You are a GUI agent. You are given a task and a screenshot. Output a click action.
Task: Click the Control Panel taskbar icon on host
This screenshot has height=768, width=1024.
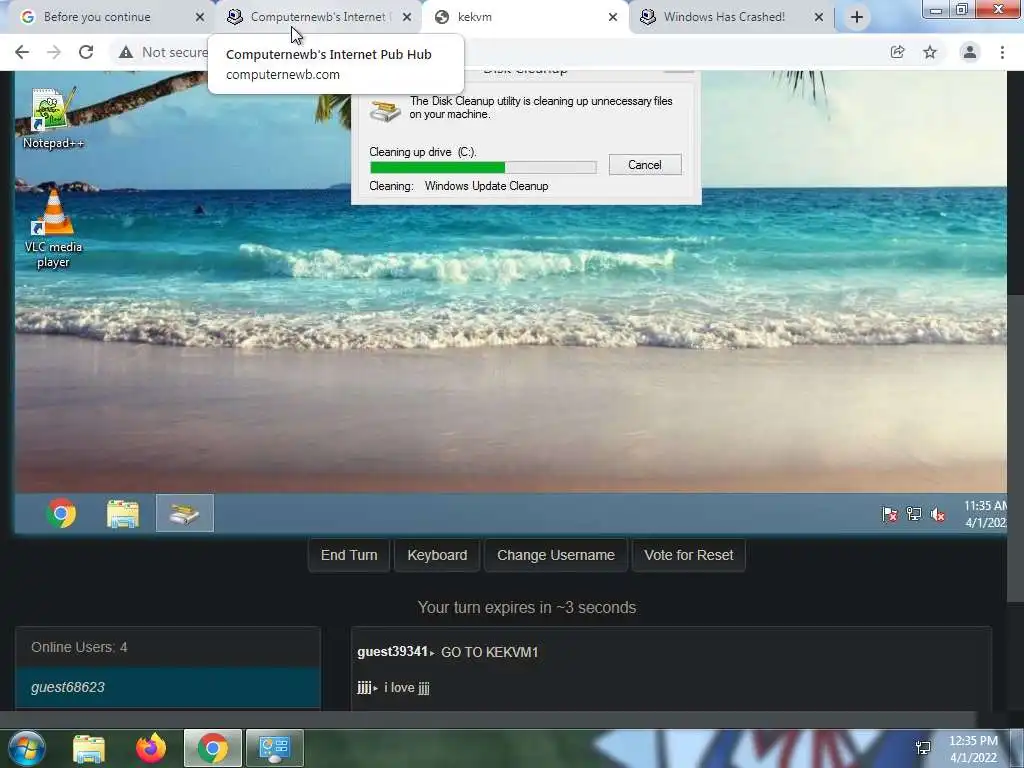pyautogui.click(x=274, y=748)
